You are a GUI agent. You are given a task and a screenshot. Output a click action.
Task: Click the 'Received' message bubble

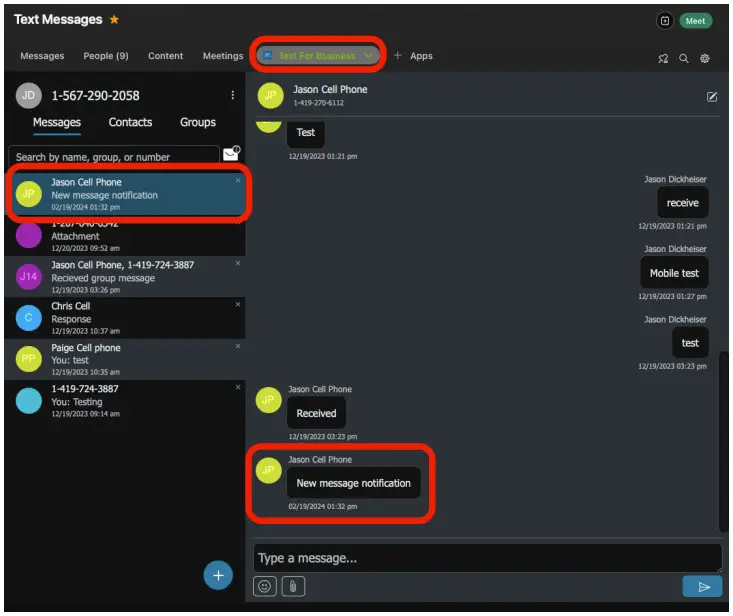[316, 413]
